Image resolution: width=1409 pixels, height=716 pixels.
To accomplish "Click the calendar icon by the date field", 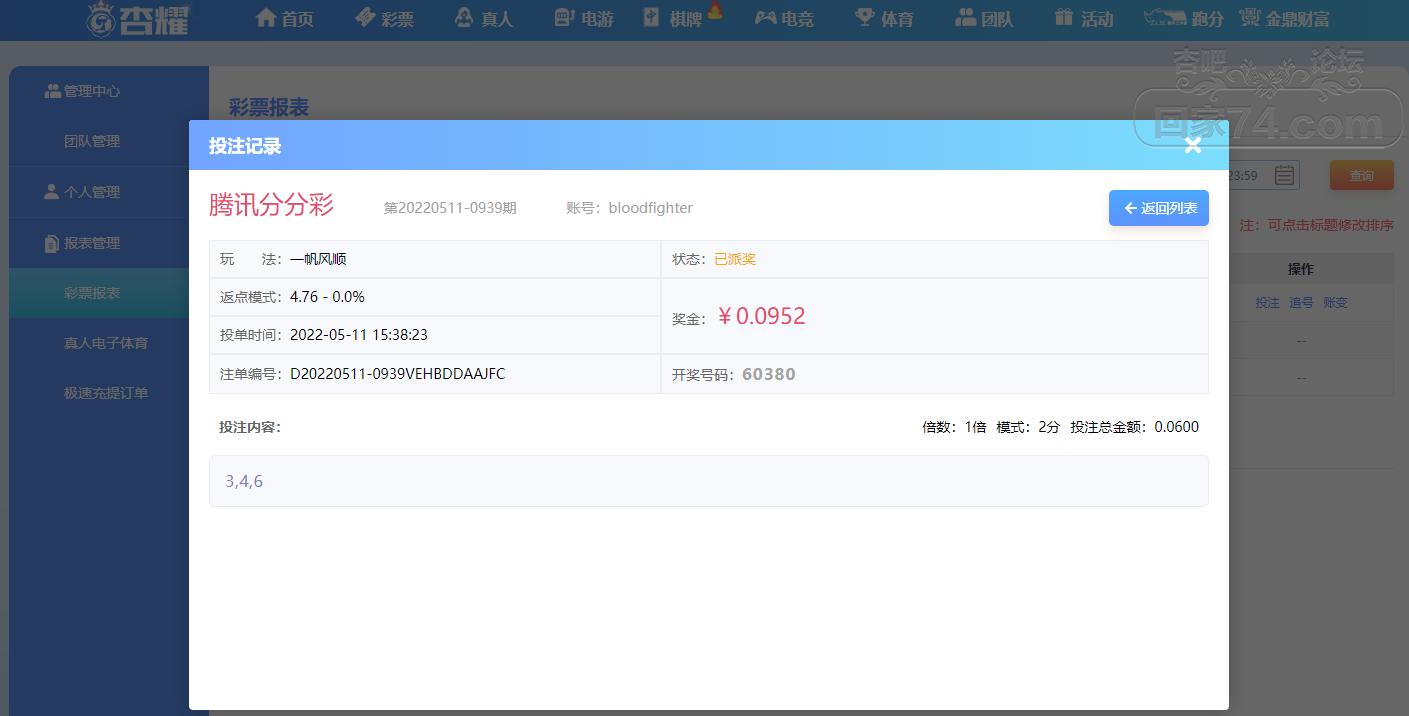I will (x=1284, y=176).
